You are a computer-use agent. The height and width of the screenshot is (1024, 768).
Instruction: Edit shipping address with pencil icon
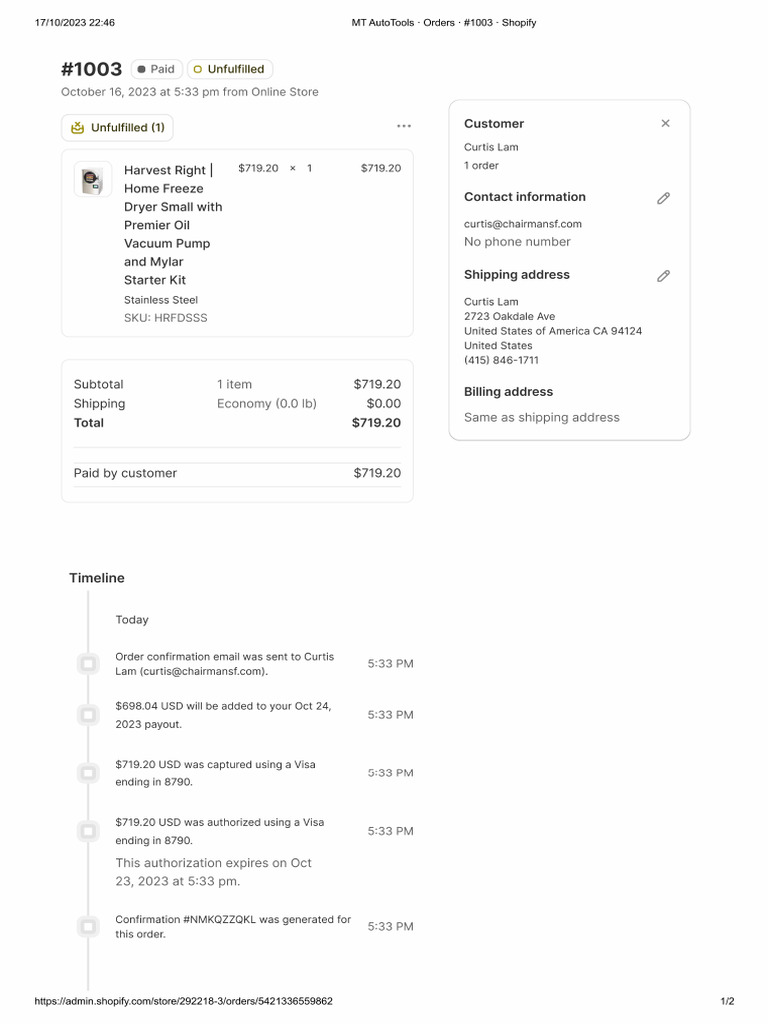[663, 276]
